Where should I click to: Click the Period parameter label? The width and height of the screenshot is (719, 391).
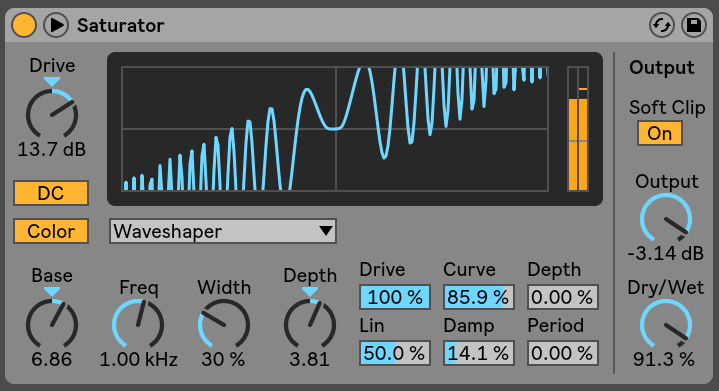pyautogui.click(x=556, y=325)
